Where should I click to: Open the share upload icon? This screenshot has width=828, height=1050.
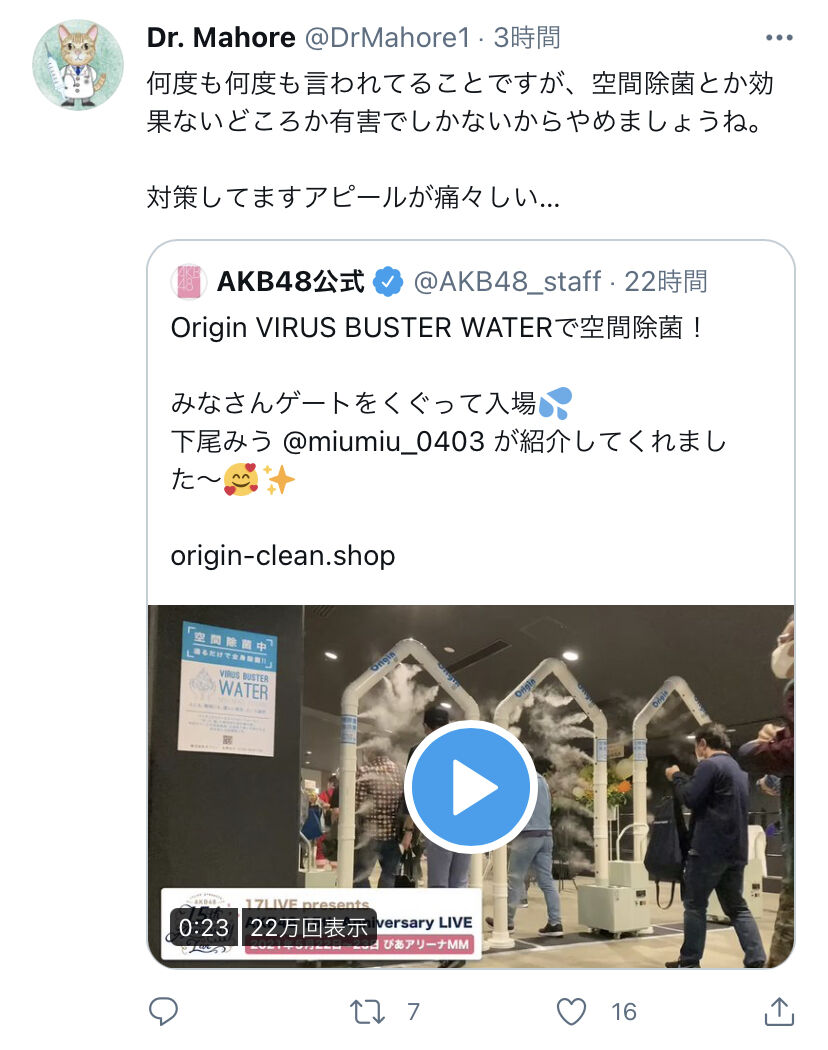click(x=779, y=1011)
